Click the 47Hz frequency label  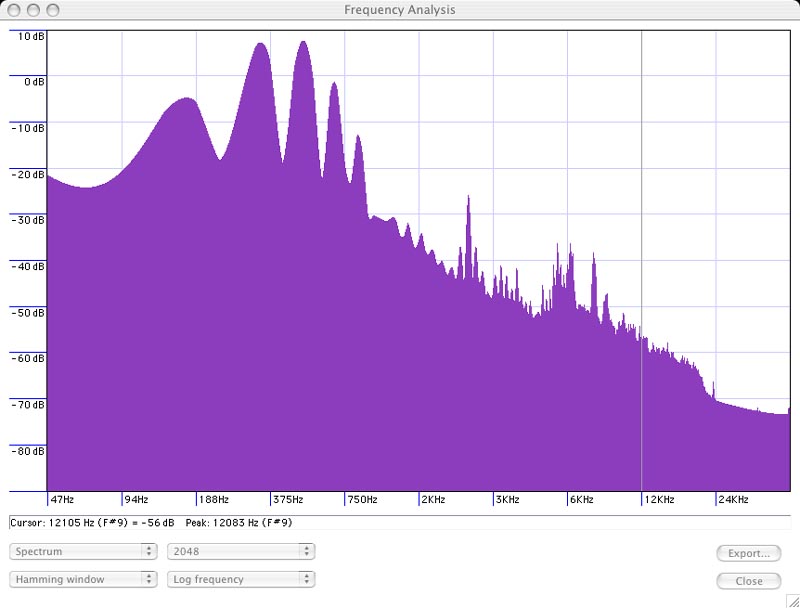click(x=62, y=500)
